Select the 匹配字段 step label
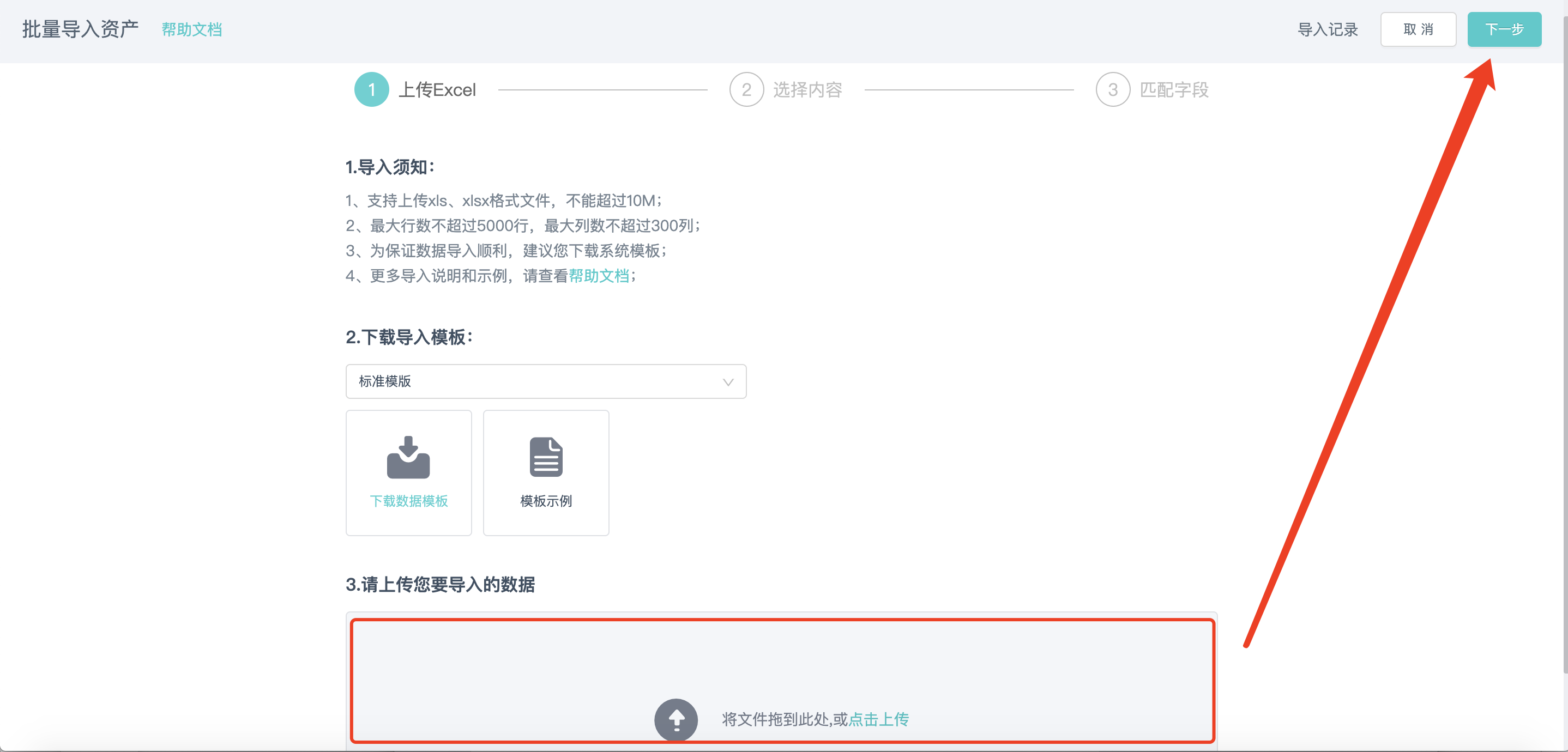The image size is (1568, 752). 1174,90
